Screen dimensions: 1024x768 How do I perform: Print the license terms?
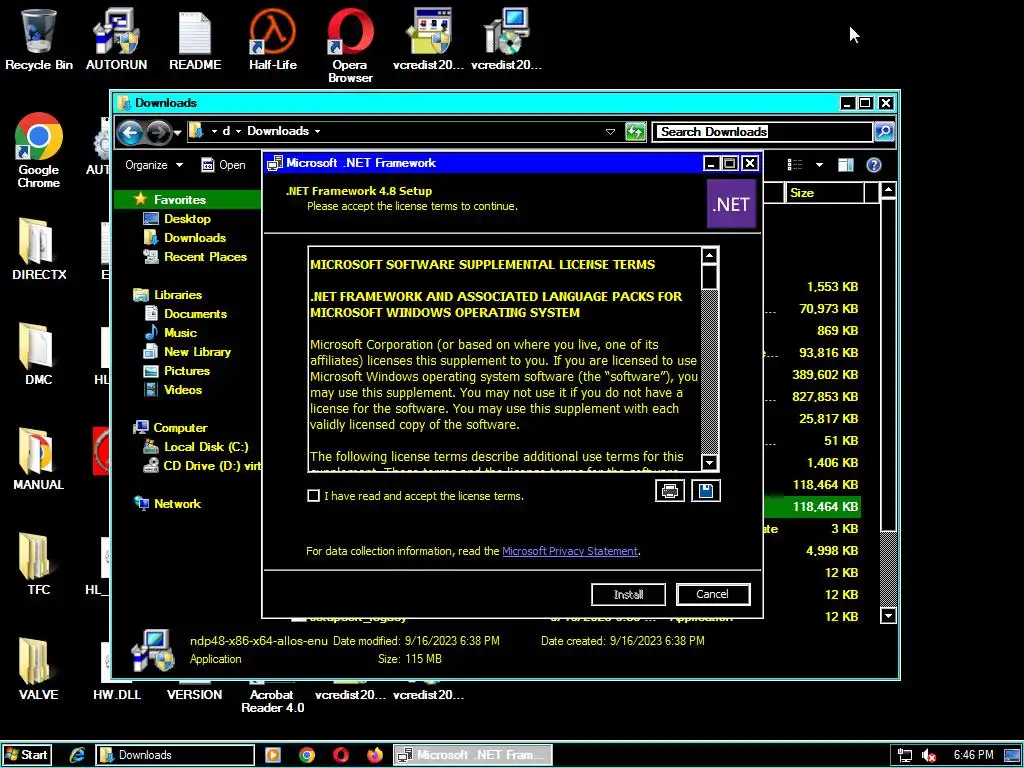(x=669, y=491)
